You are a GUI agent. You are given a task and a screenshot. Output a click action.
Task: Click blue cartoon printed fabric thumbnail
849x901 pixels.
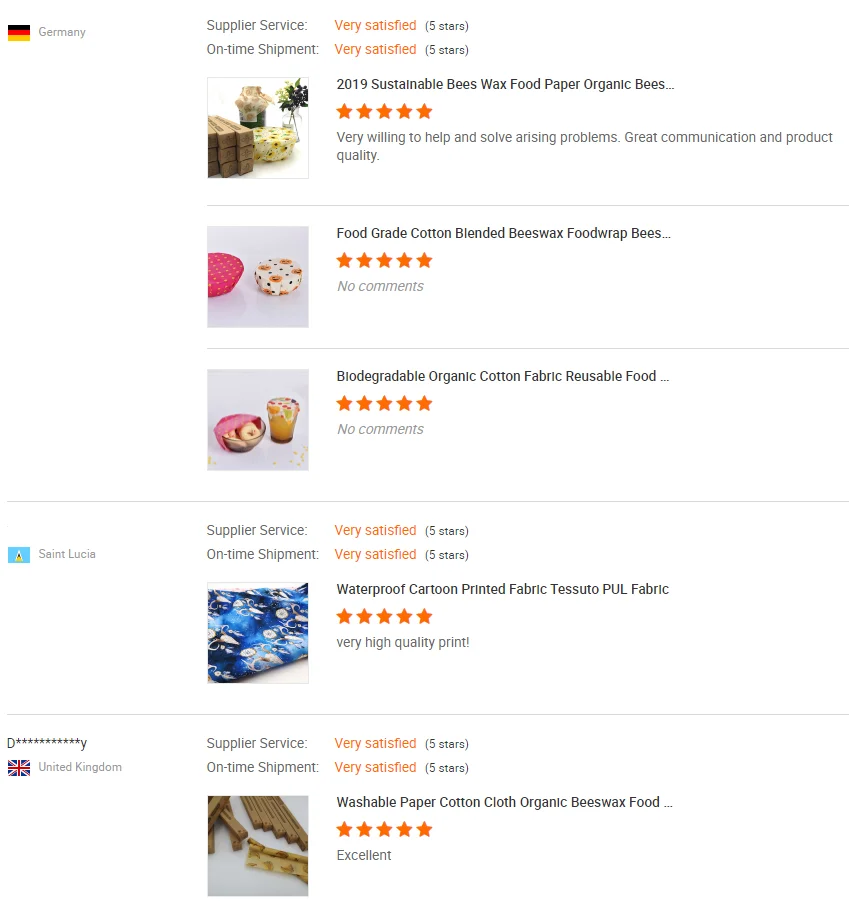click(x=258, y=633)
